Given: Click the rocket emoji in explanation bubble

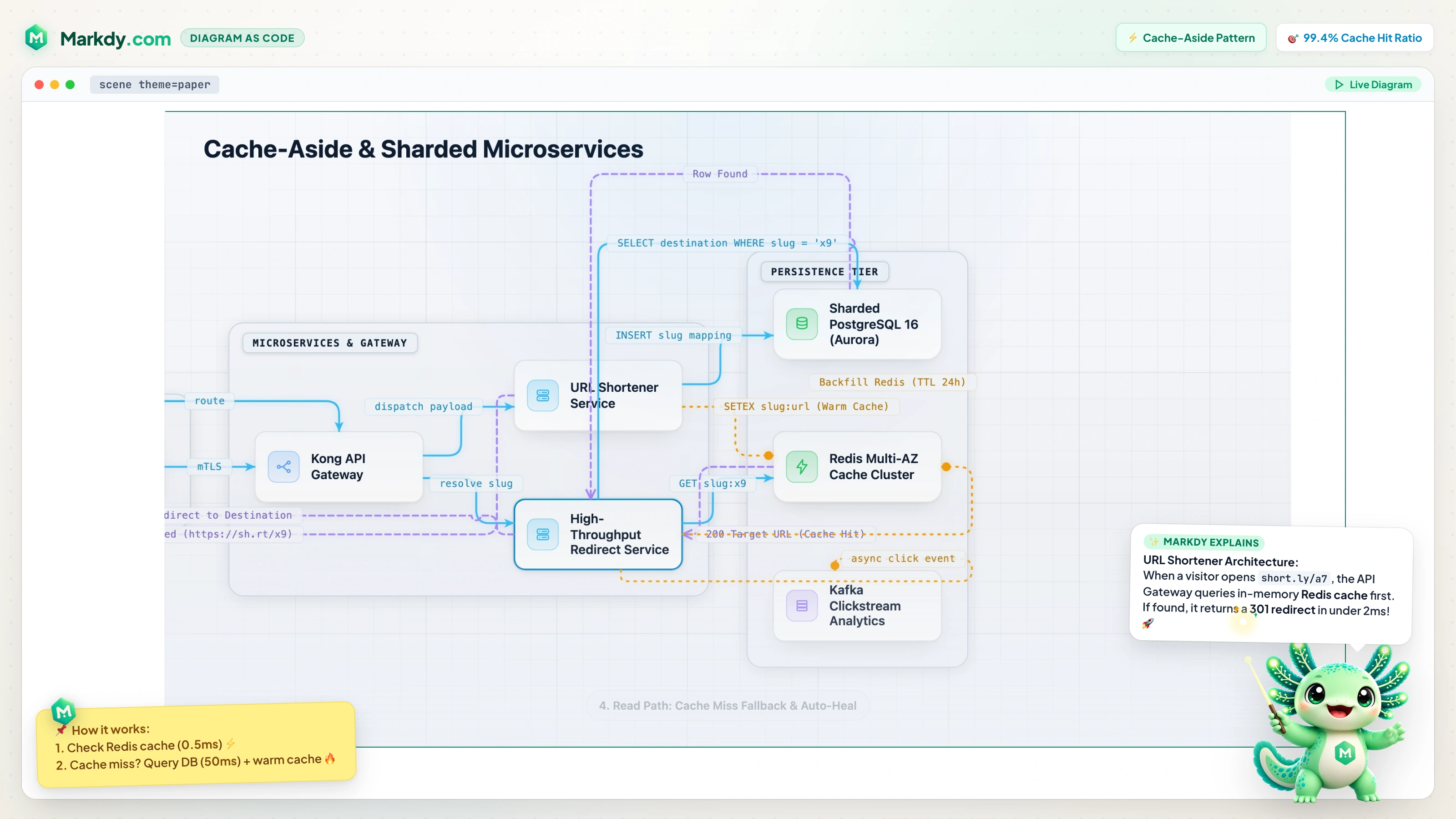Looking at the screenshot, I should [1148, 623].
